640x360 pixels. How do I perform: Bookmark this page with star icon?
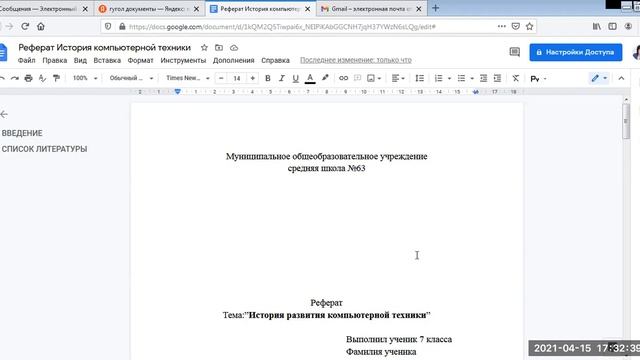click(x=529, y=27)
